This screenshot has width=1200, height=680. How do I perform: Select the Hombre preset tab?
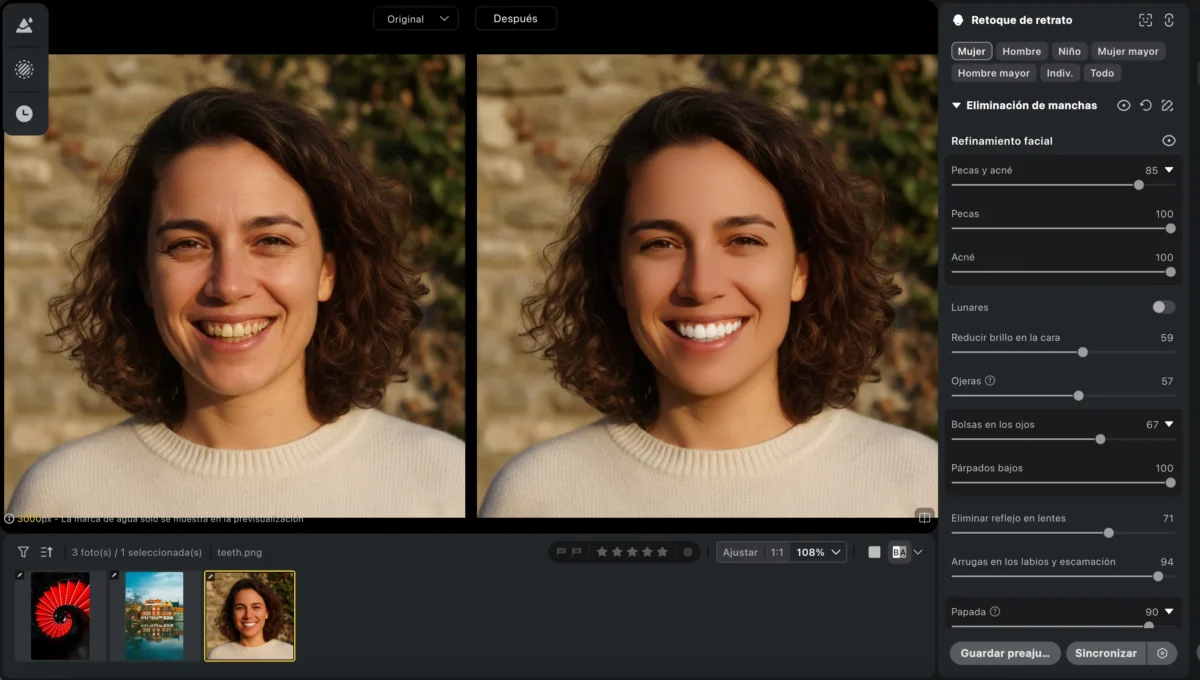pos(1021,51)
